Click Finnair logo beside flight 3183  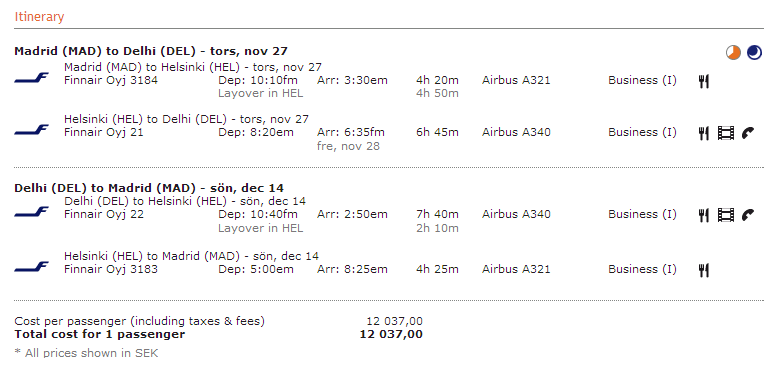click(x=31, y=267)
